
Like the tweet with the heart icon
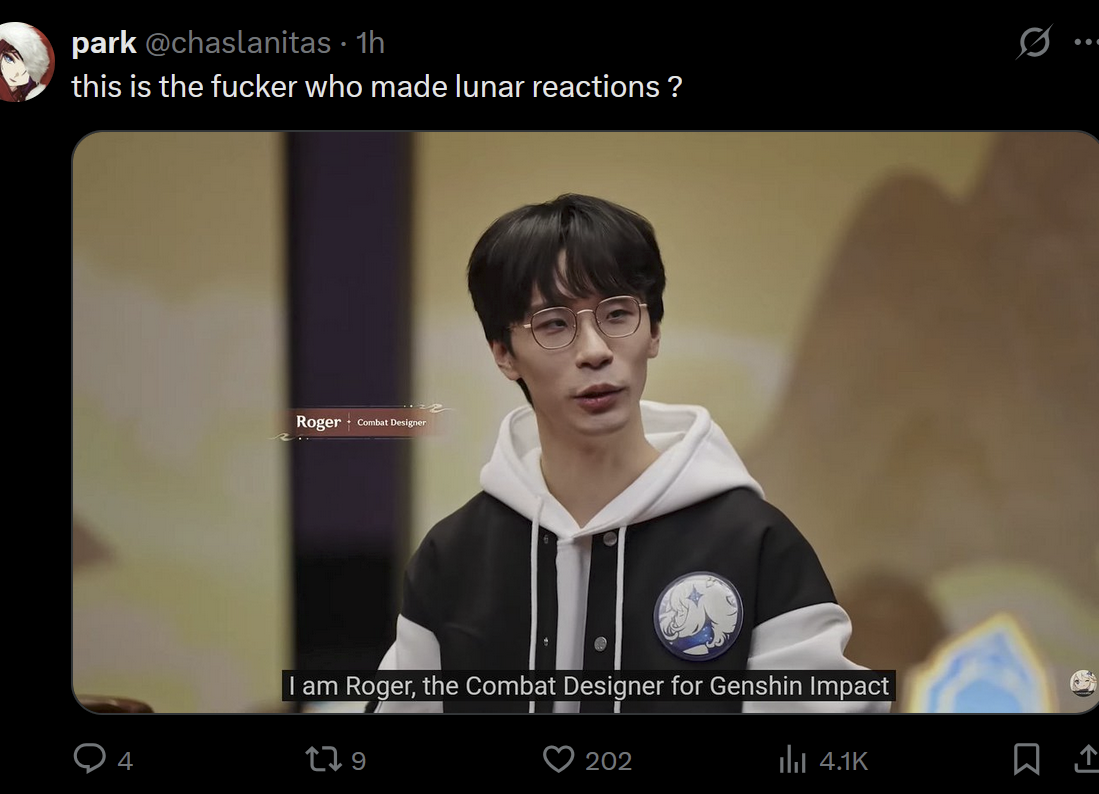click(x=559, y=759)
